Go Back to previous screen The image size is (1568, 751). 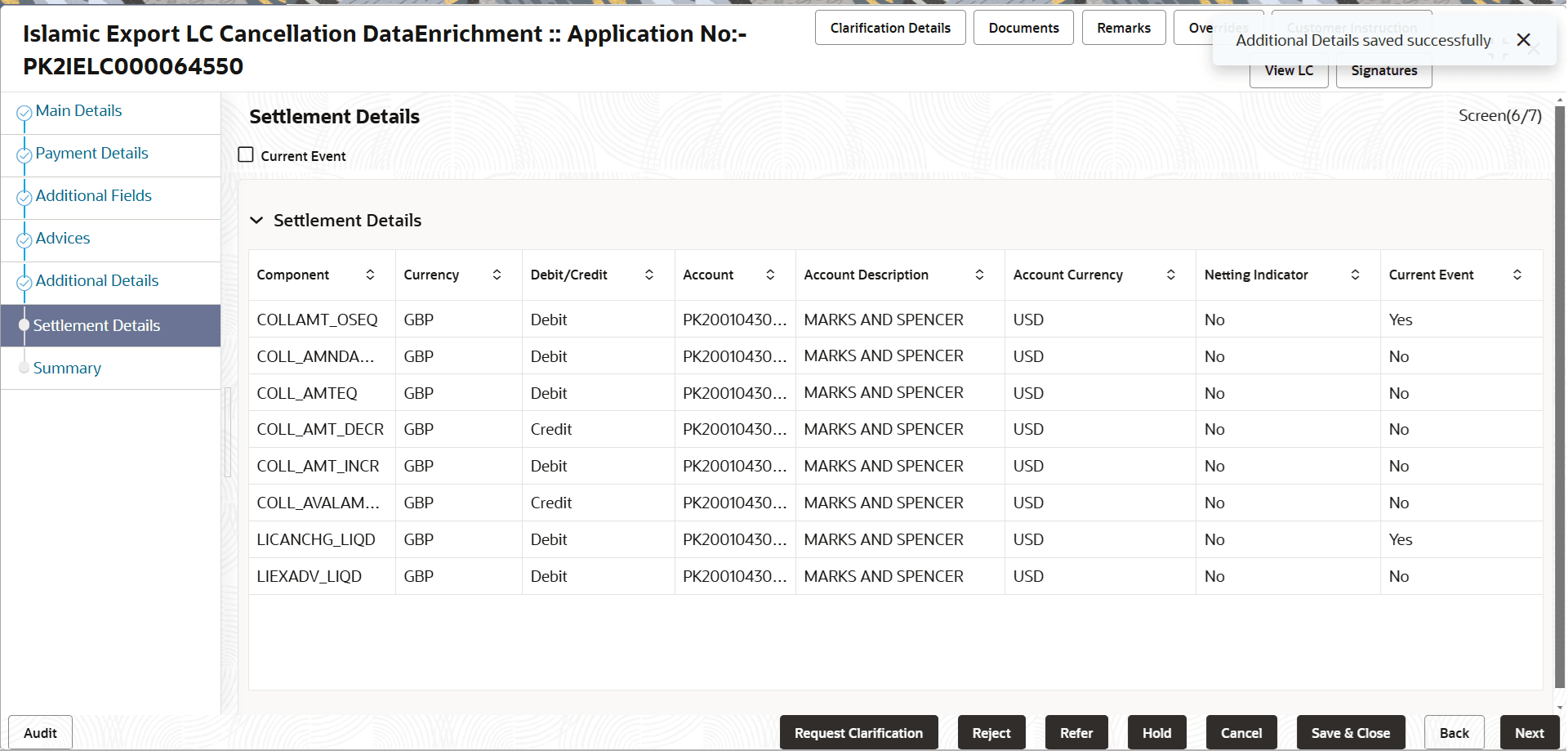click(1454, 733)
